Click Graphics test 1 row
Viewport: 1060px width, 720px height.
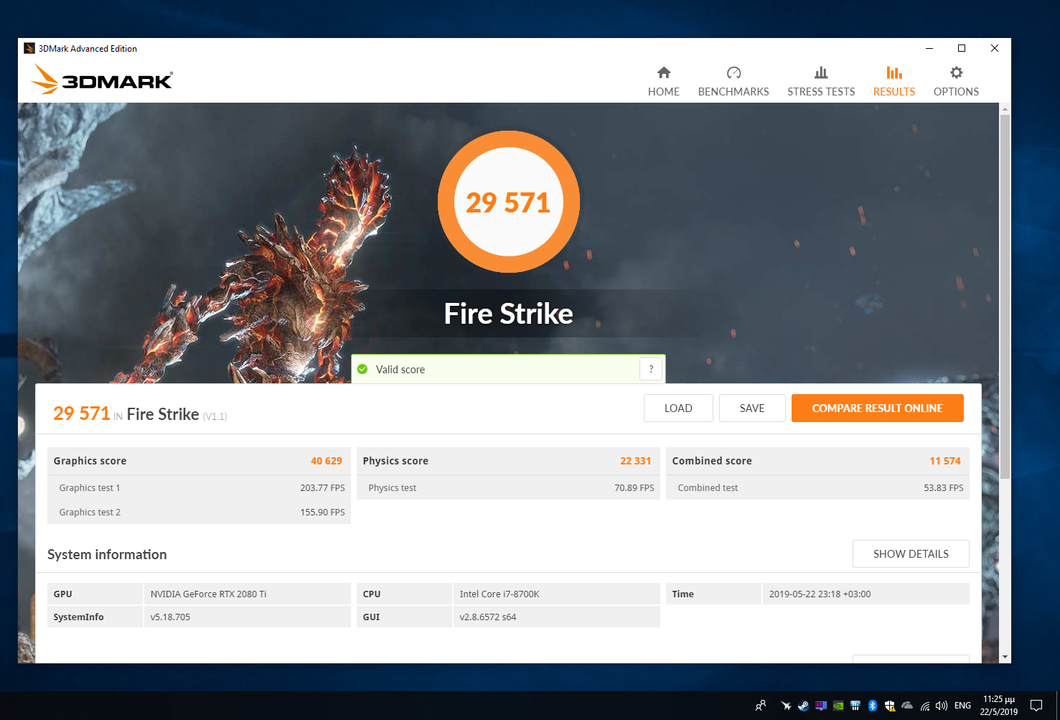pyautogui.click(x=199, y=487)
